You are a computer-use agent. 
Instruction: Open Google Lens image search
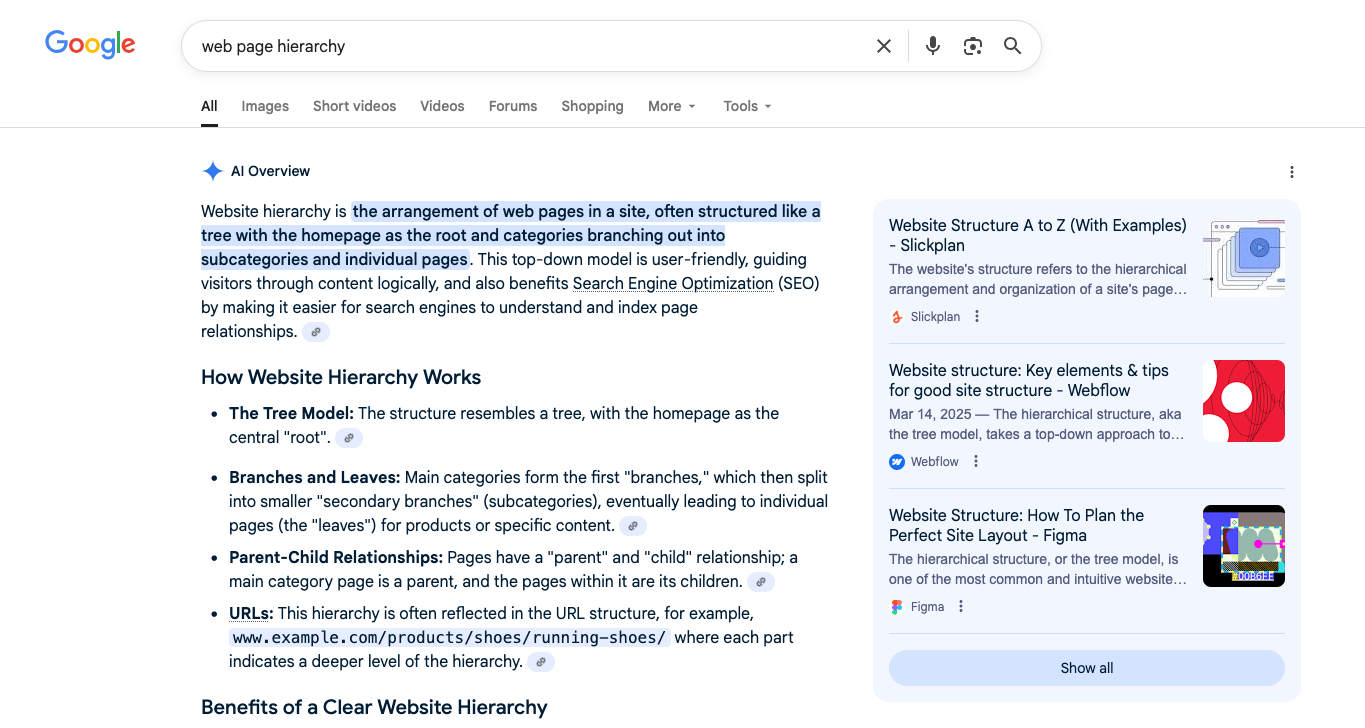coord(972,45)
